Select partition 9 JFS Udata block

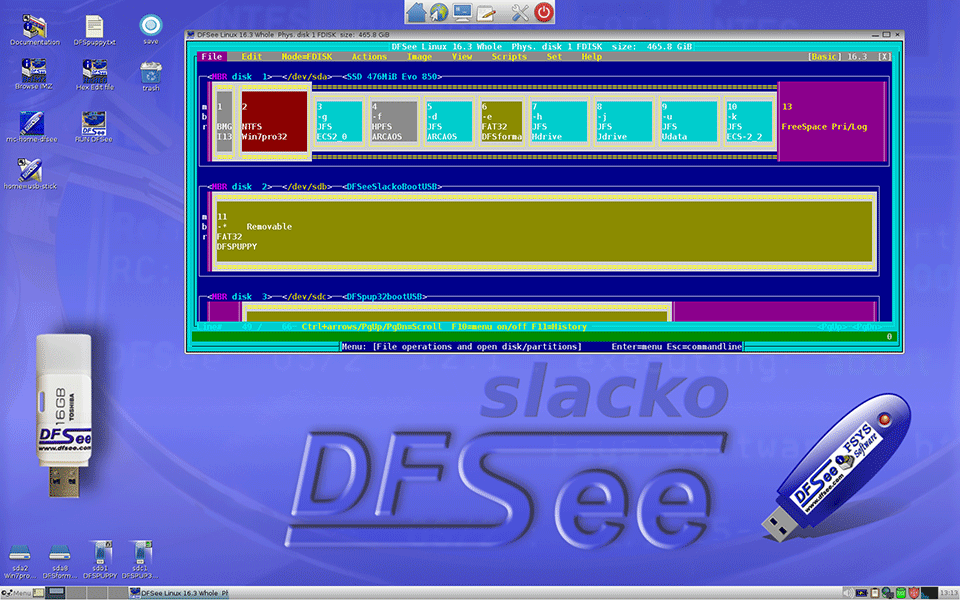tap(688, 122)
